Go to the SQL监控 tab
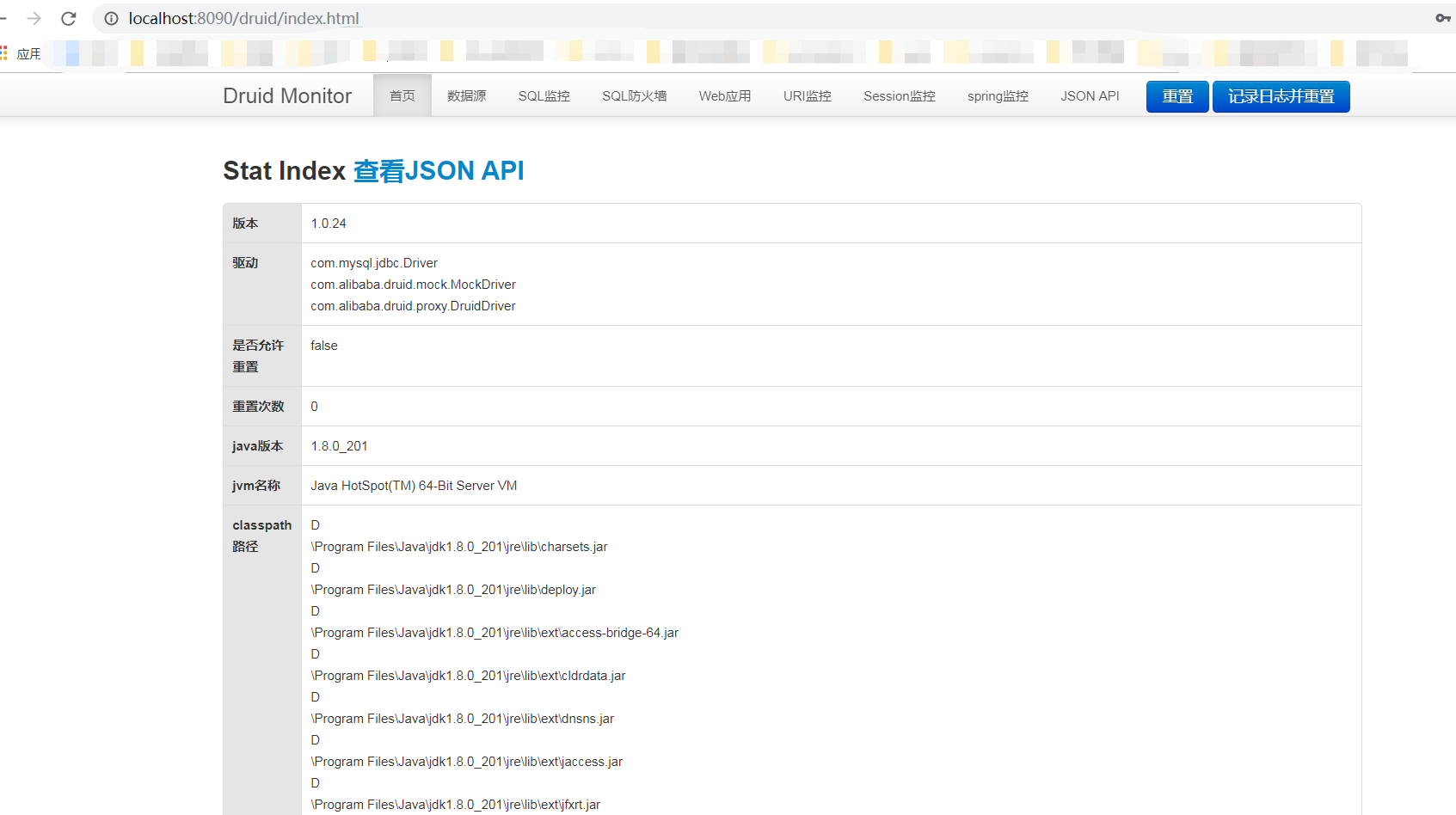This screenshot has height=815, width=1456. (x=544, y=95)
